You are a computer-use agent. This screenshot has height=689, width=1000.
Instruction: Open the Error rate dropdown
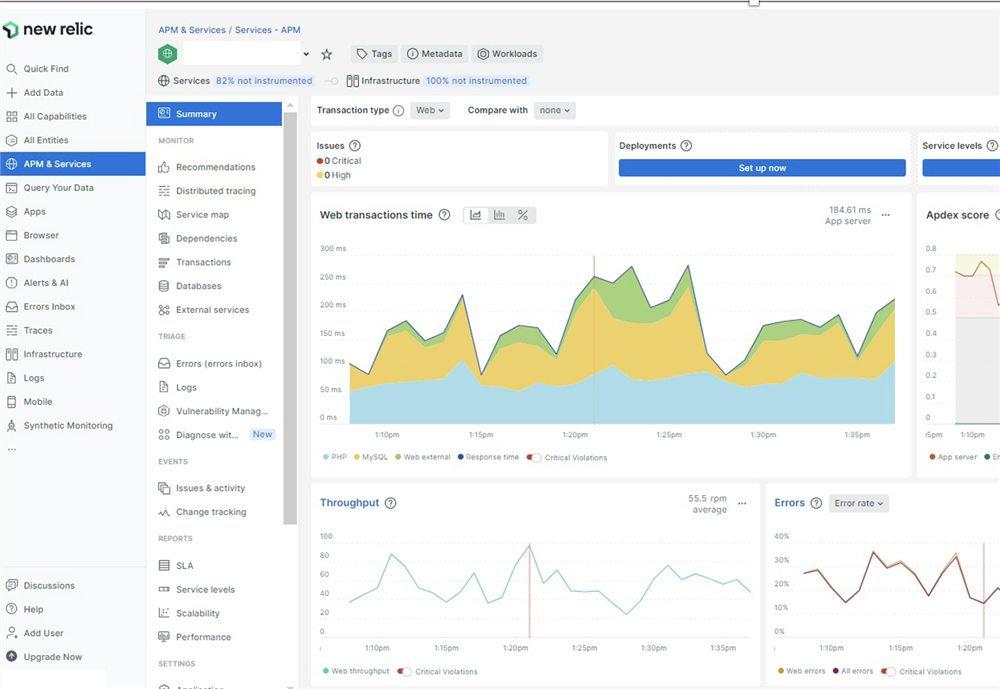pos(859,504)
